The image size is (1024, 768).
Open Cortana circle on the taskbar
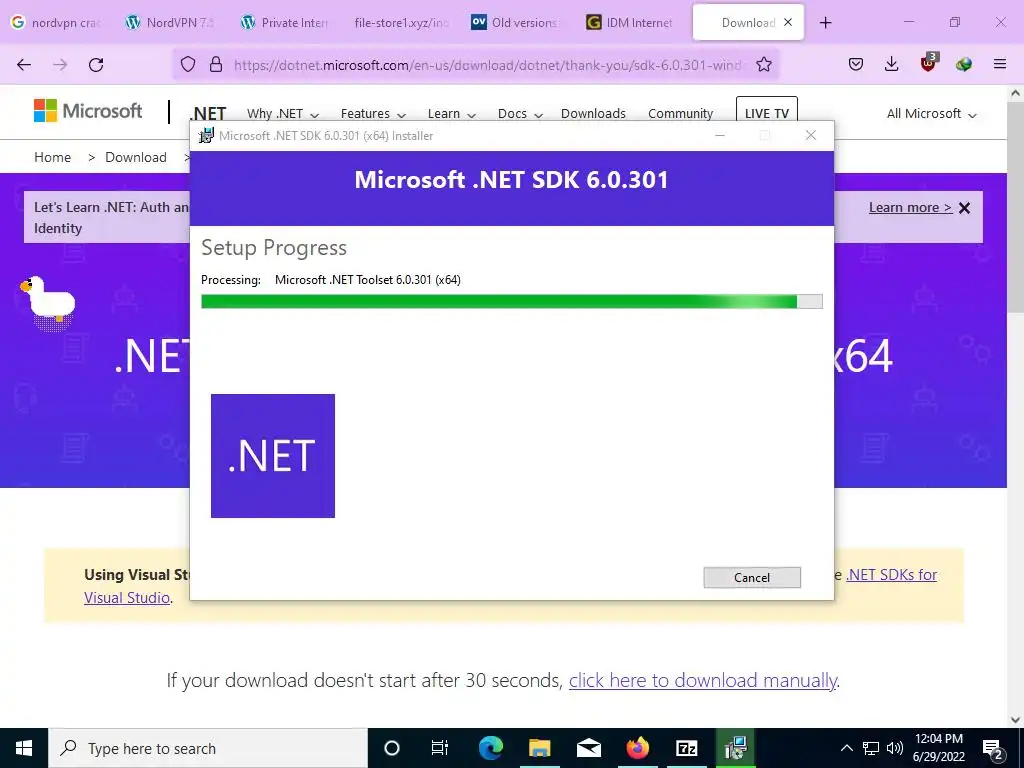click(x=392, y=748)
